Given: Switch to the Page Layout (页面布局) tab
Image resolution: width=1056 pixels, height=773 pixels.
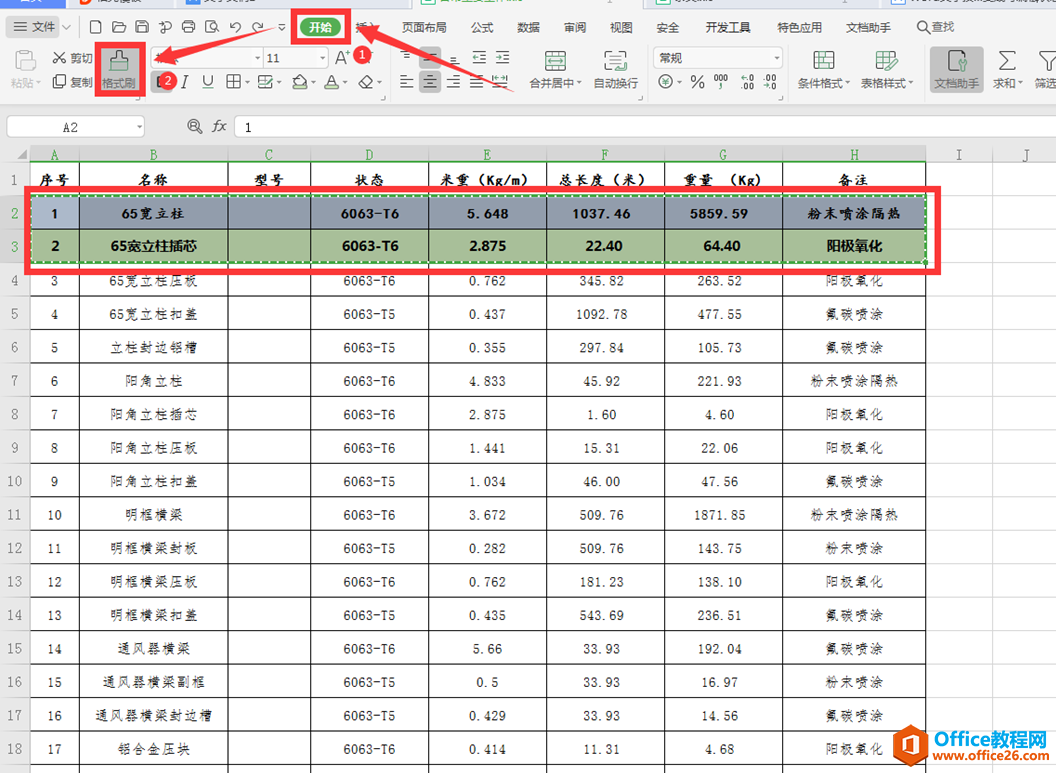Looking at the screenshot, I should click(424, 27).
